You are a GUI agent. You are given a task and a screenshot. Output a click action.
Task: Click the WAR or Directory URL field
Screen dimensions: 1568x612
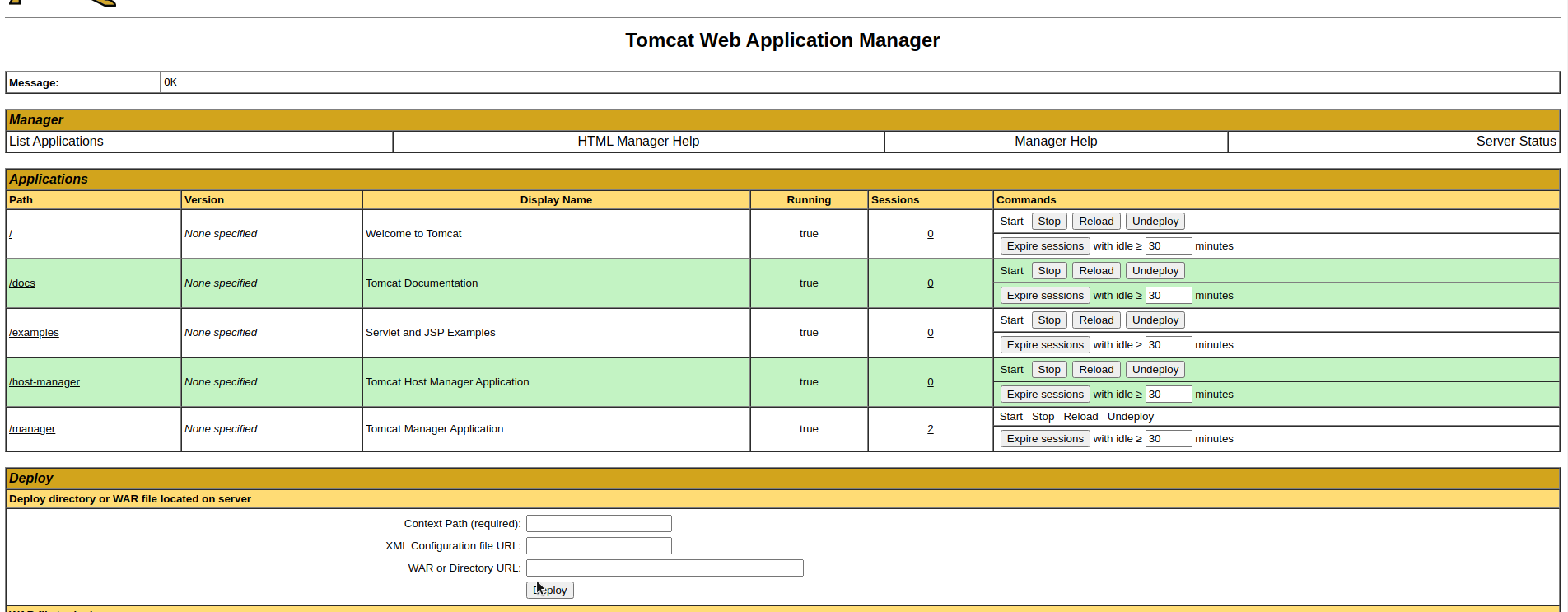[665, 568]
